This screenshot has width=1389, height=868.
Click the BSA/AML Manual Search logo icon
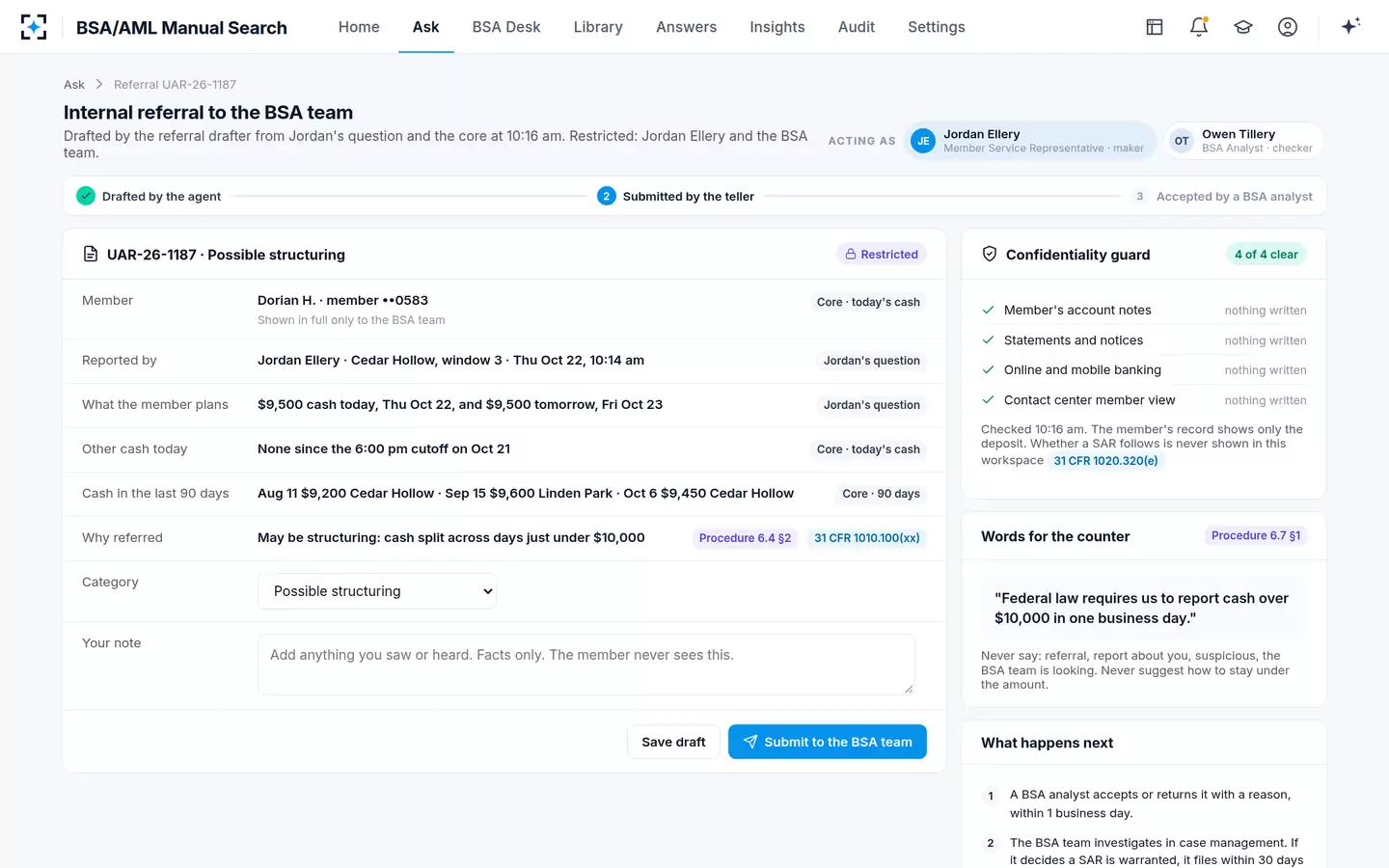click(x=34, y=27)
